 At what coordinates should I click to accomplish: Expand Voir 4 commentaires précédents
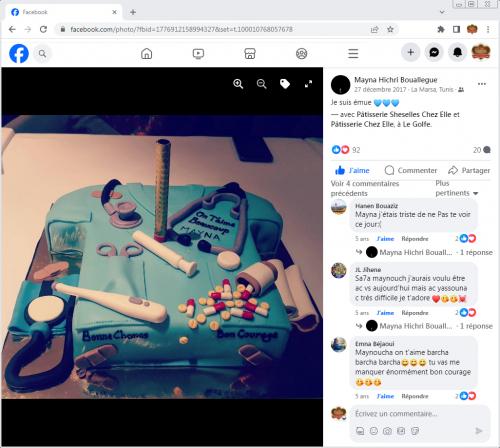click(x=365, y=188)
